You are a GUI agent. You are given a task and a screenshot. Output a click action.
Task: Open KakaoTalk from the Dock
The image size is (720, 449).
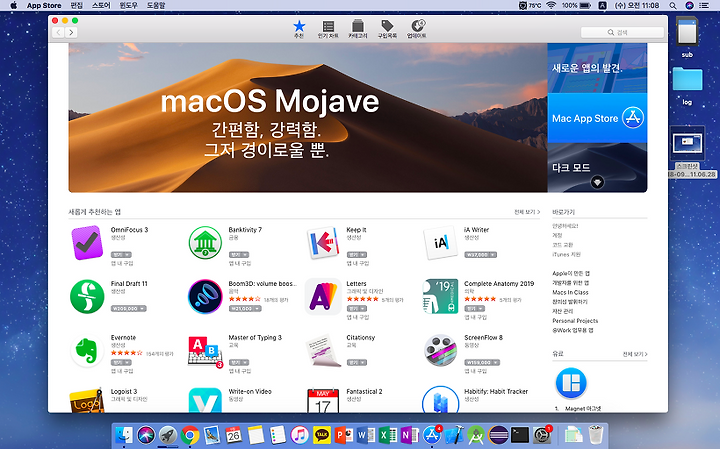click(x=322, y=435)
